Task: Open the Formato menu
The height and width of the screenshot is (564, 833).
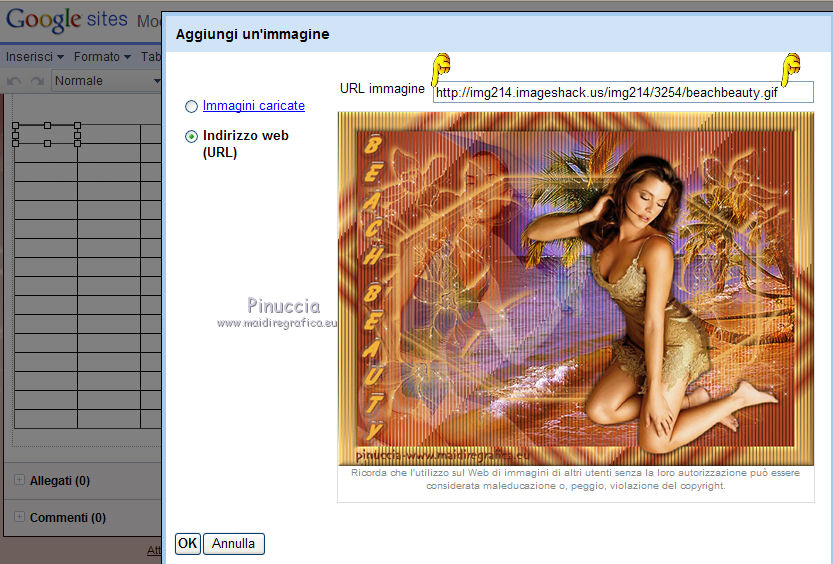Action: click(x=102, y=57)
